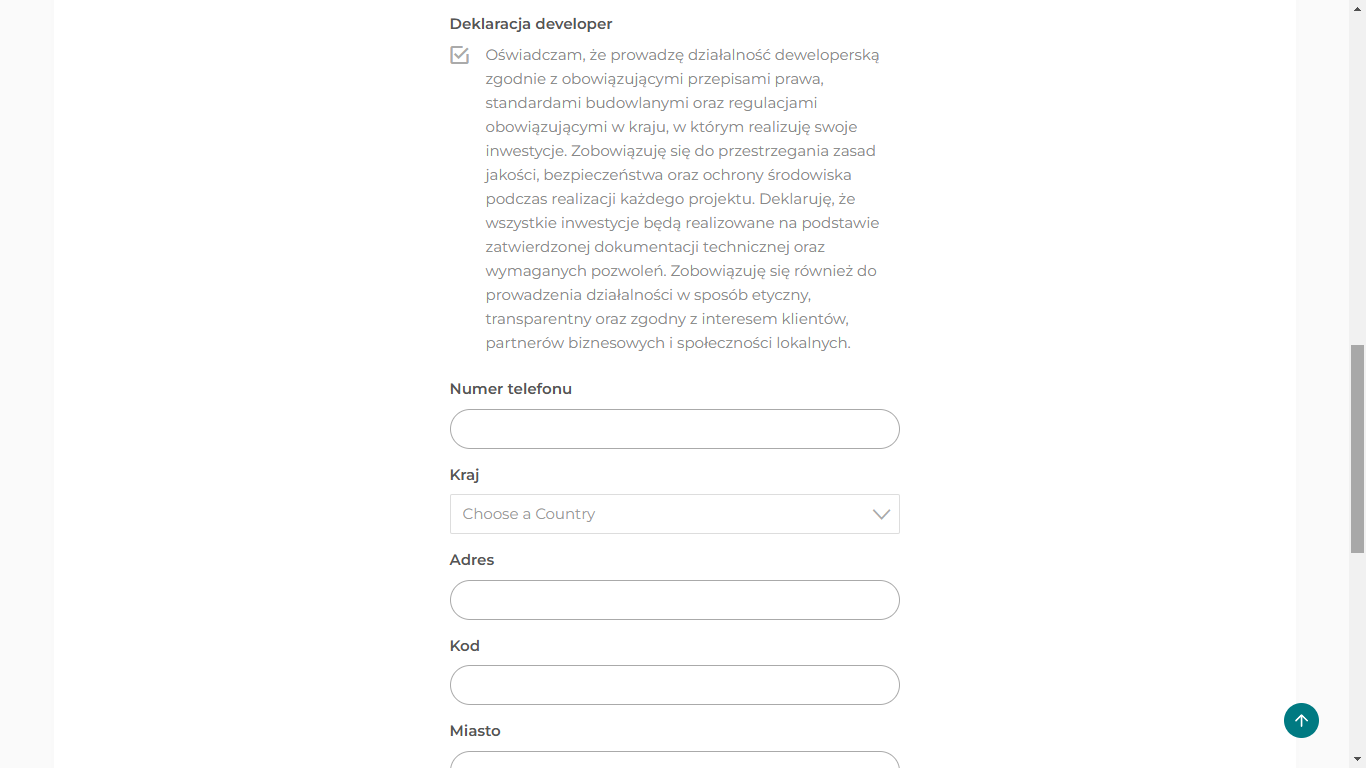This screenshot has height=768, width=1366.
Task: Click the scrollbar track above the thumb
Action: pos(1357,180)
